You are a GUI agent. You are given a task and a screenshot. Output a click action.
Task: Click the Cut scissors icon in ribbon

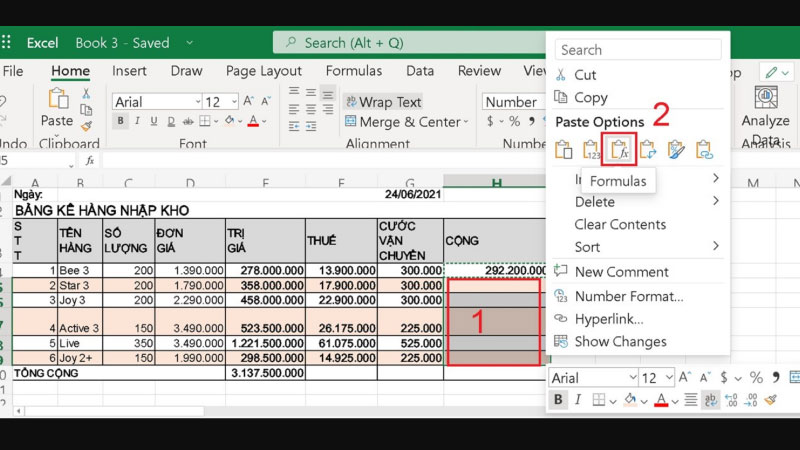(x=86, y=93)
